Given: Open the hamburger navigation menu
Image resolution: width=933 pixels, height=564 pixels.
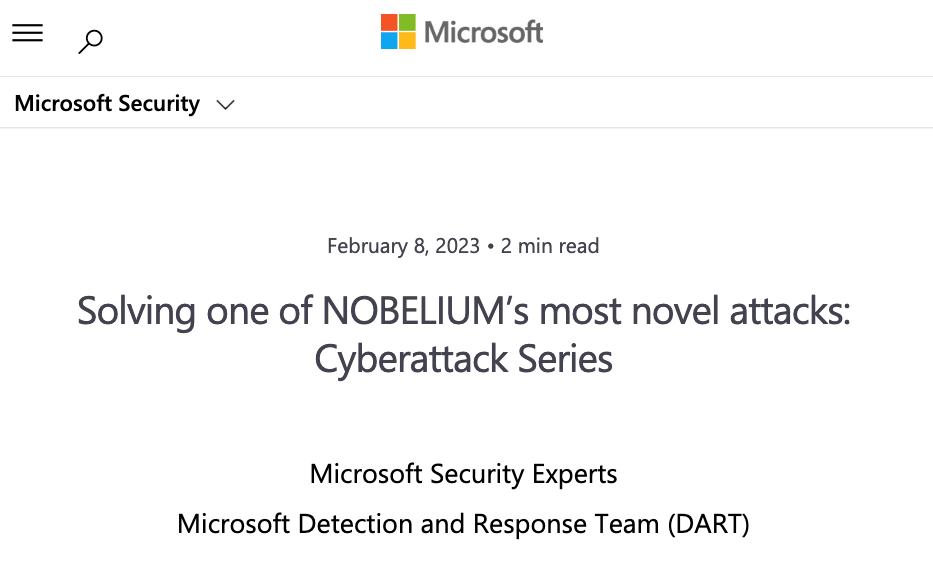Looking at the screenshot, I should point(27,33).
